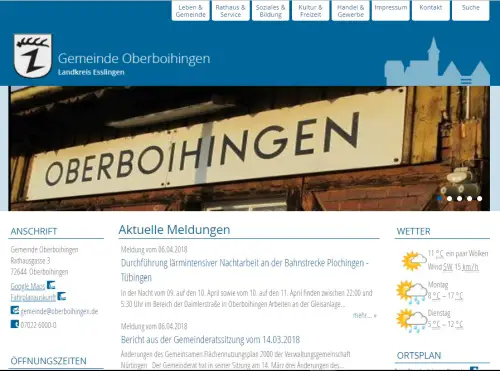500x371 pixels.
Task: Click the Aktuelle Meldungen heading
Action: pyautogui.click(x=174, y=230)
